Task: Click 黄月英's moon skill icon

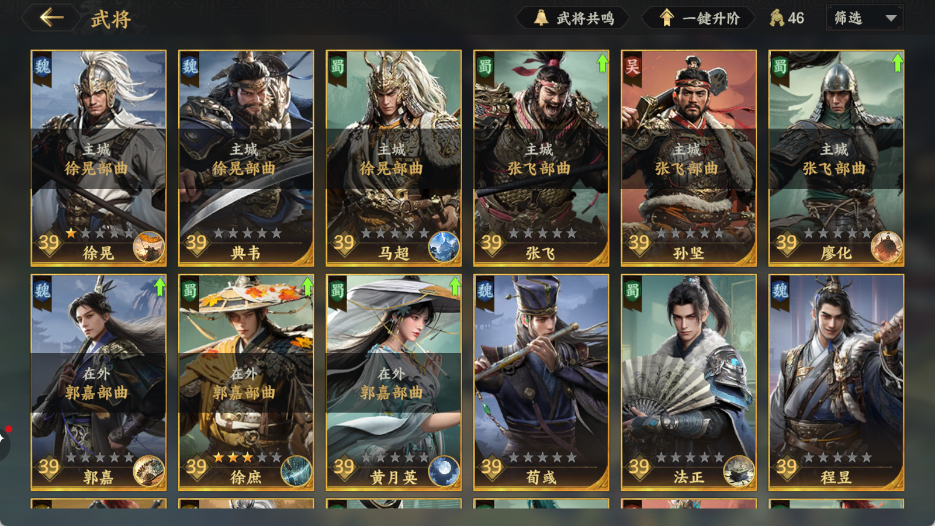Action: click(x=444, y=471)
